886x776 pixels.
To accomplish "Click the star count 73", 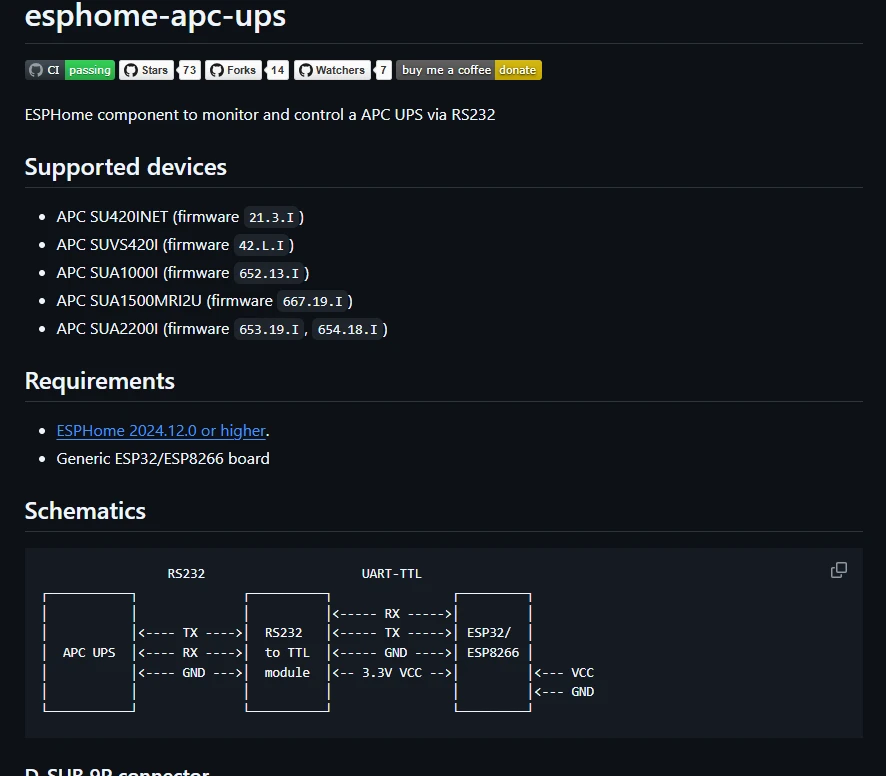I will tap(189, 70).
